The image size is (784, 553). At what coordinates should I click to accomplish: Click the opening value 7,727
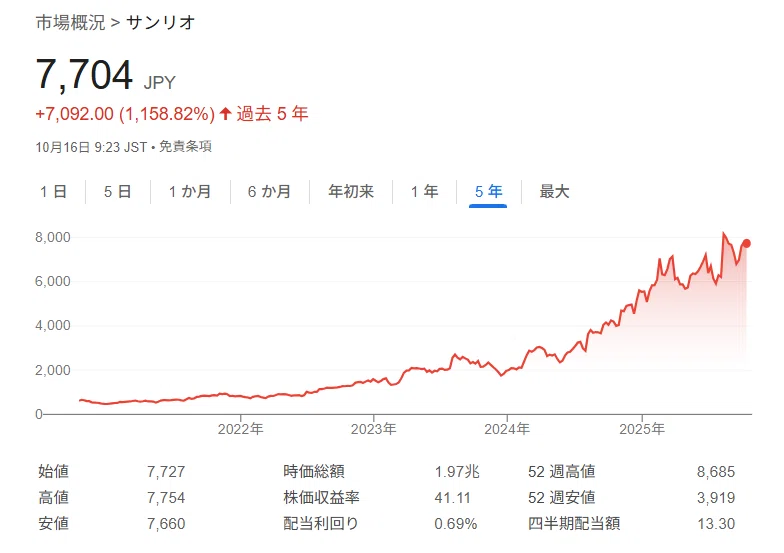click(166, 472)
